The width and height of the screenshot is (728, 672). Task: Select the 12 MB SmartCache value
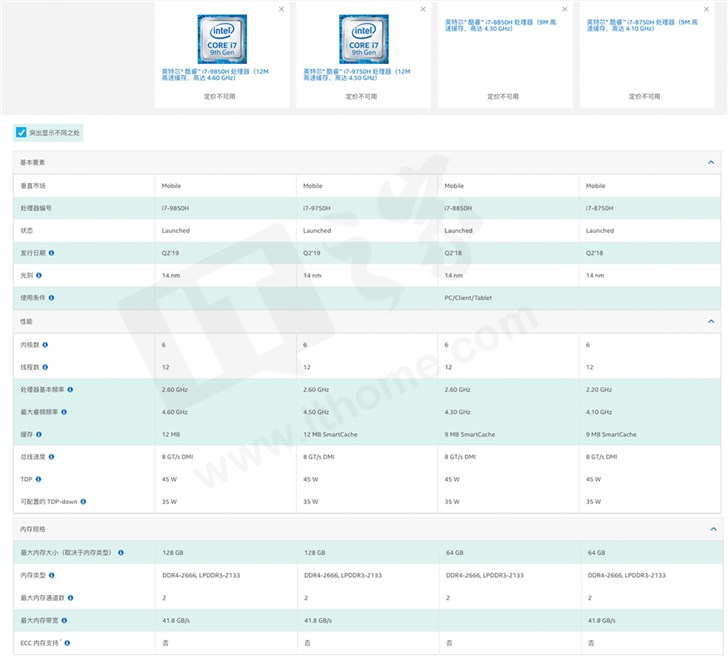coord(330,434)
